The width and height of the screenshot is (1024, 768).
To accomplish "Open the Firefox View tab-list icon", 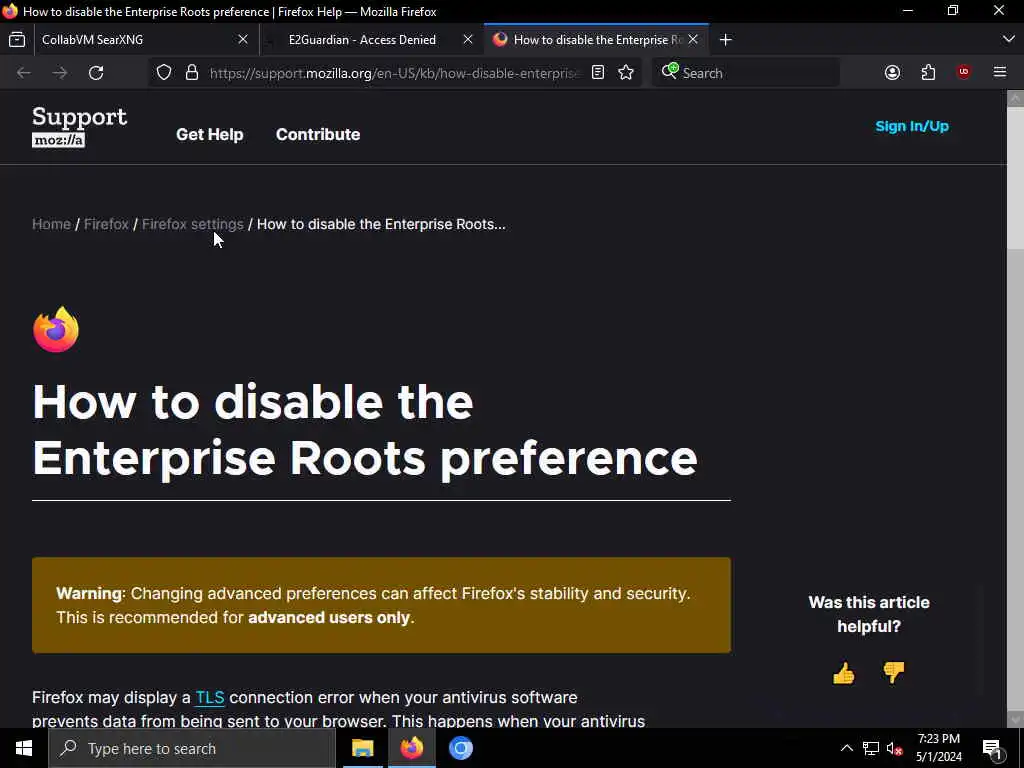I will (17, 40).
